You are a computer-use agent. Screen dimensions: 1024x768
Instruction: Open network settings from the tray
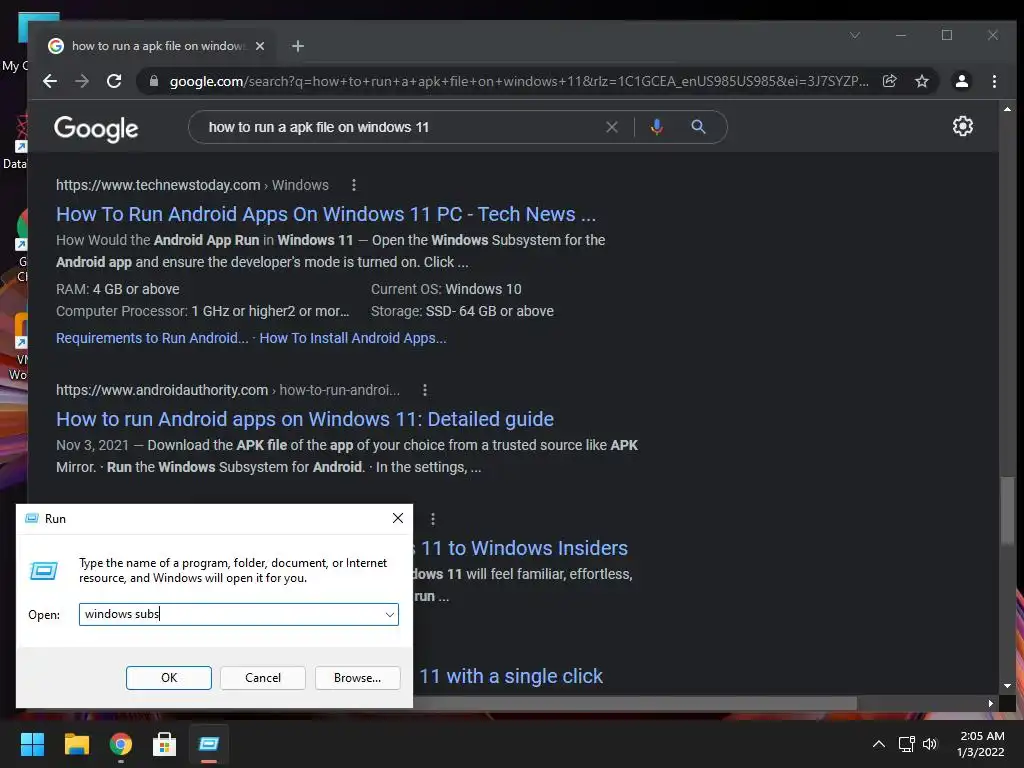[x=906, y=744]
